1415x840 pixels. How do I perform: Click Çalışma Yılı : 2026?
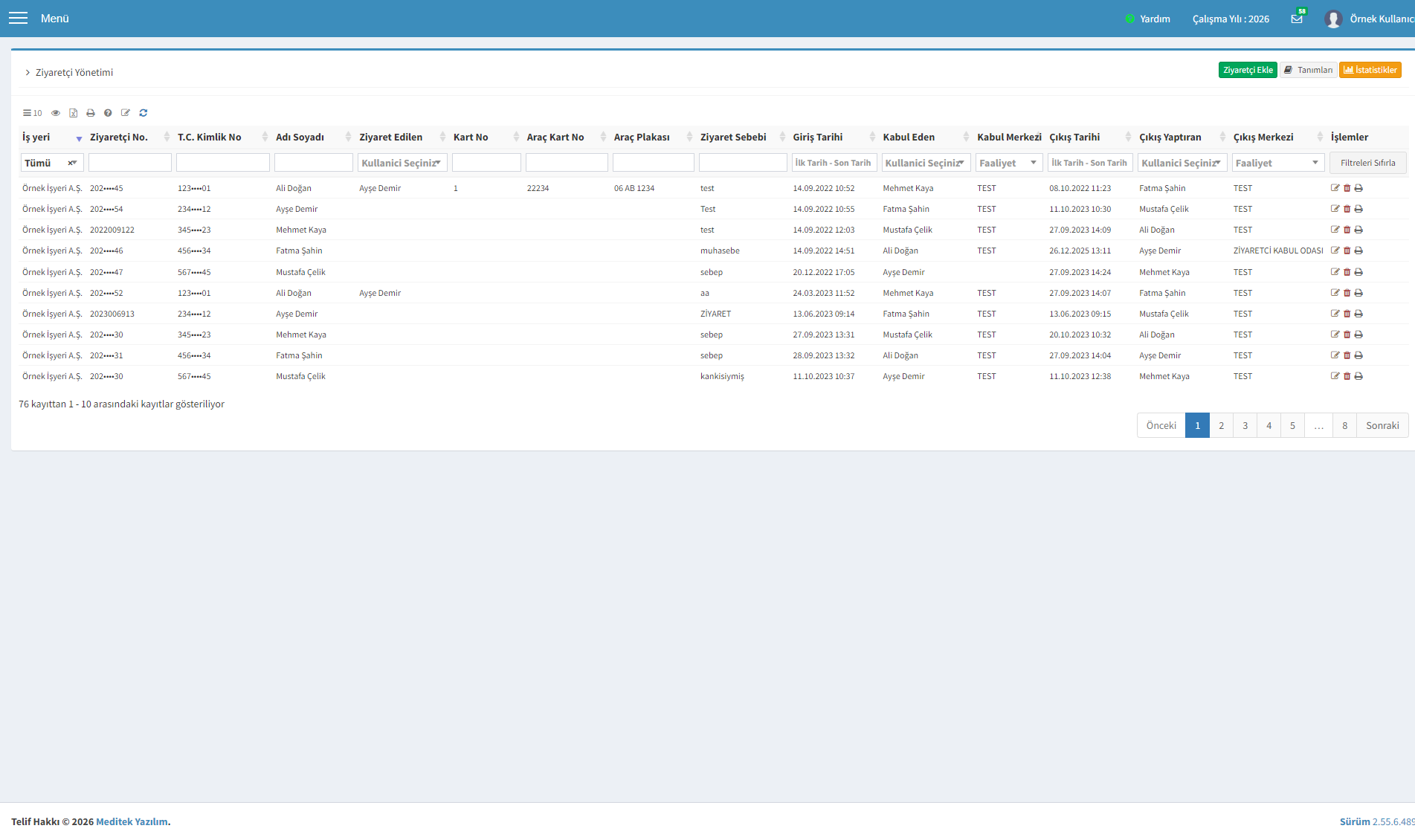click(x=1231, y=19)
